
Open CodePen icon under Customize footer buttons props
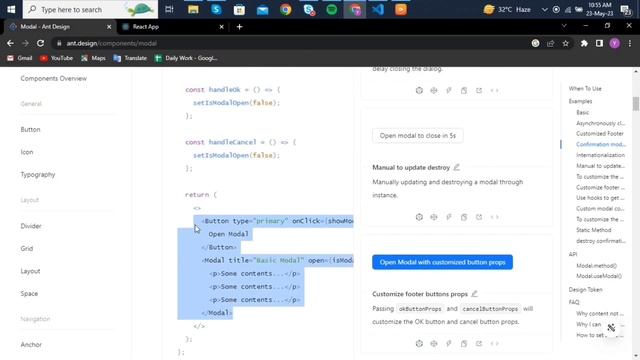pyautogui.click(x=434, y=344)
